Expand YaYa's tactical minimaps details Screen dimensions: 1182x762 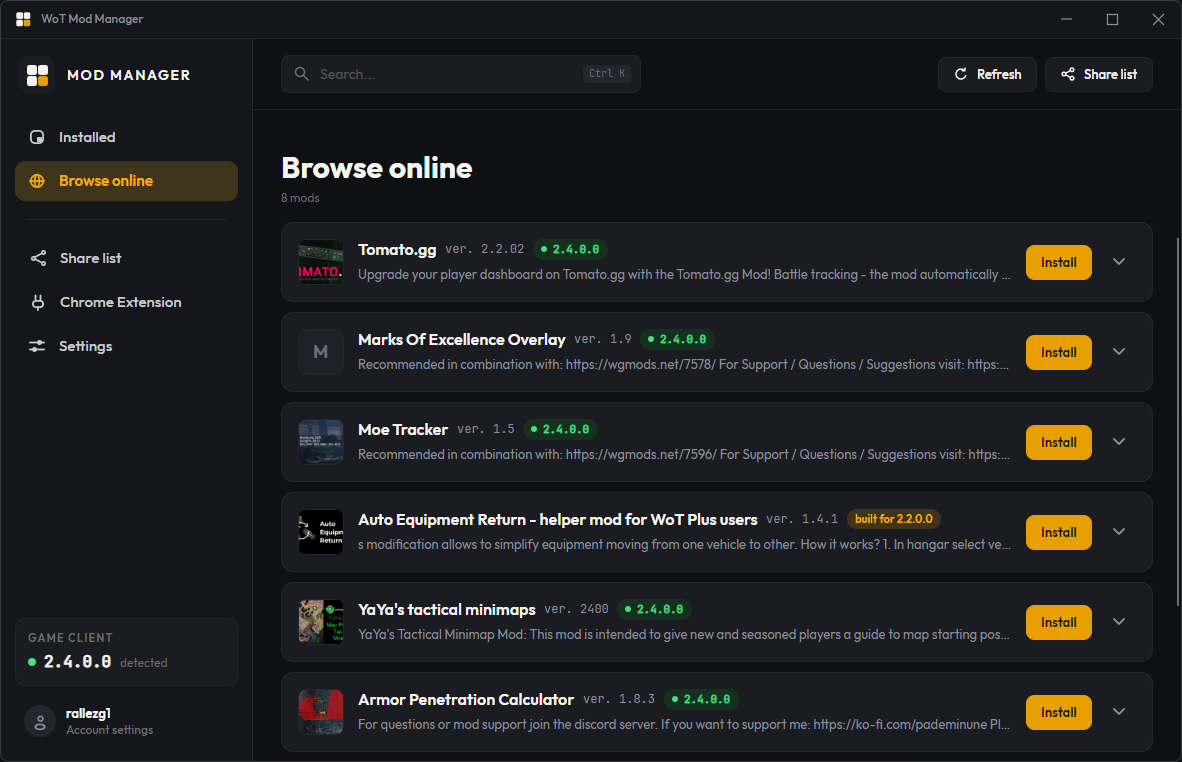point(1119,622)
